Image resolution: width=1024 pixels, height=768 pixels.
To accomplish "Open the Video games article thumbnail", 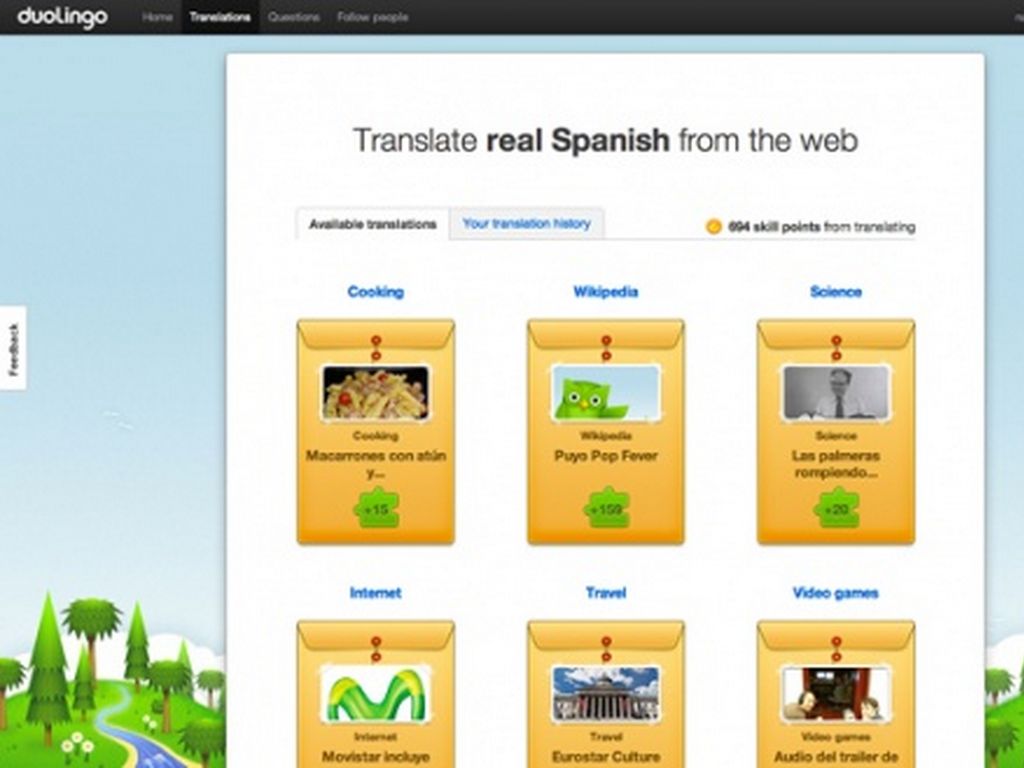I will tap(836, 694).
